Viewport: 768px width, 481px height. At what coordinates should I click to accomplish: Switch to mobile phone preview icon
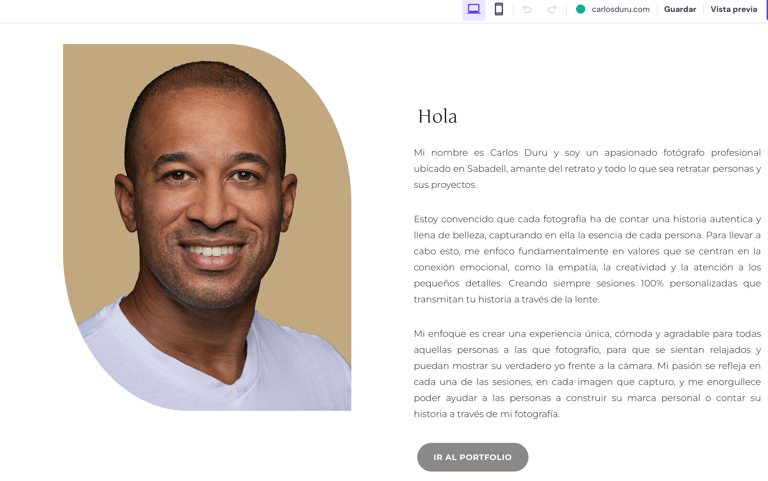point(499,9)
